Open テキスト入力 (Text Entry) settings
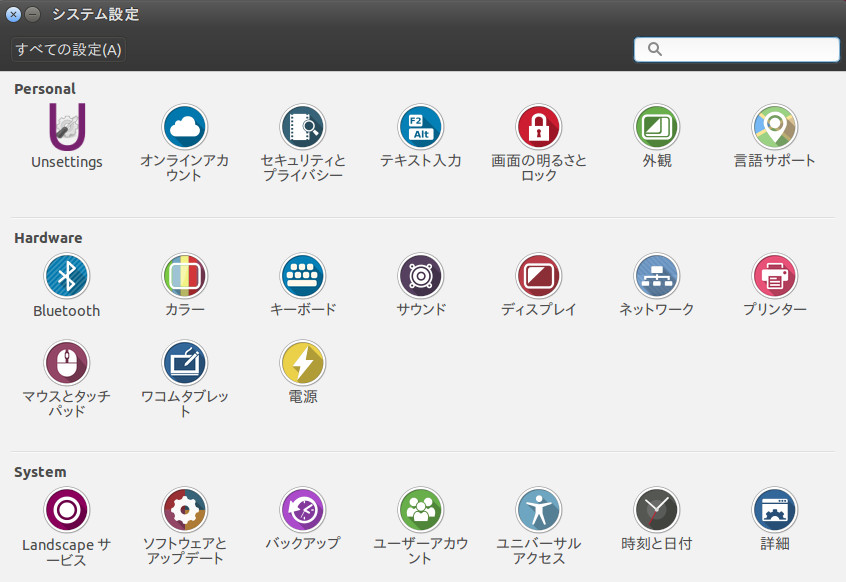 (x=420, y=127)
